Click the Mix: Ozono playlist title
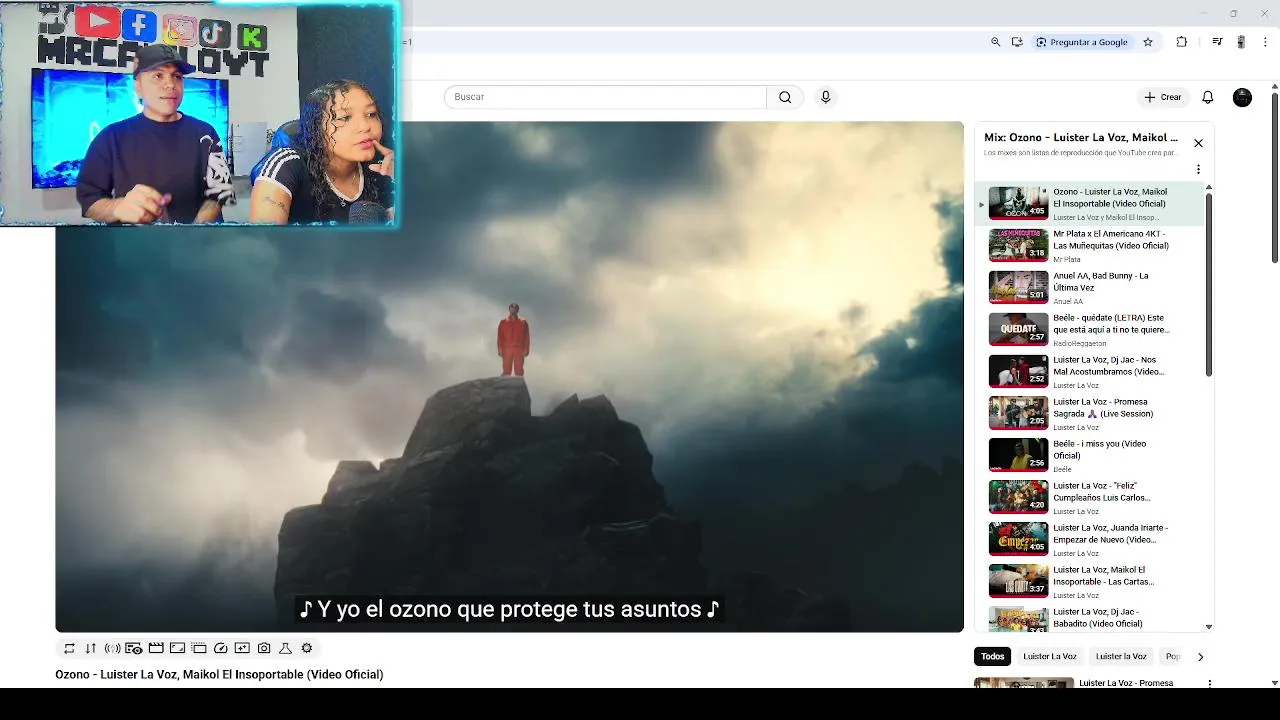 [1080, 138]
